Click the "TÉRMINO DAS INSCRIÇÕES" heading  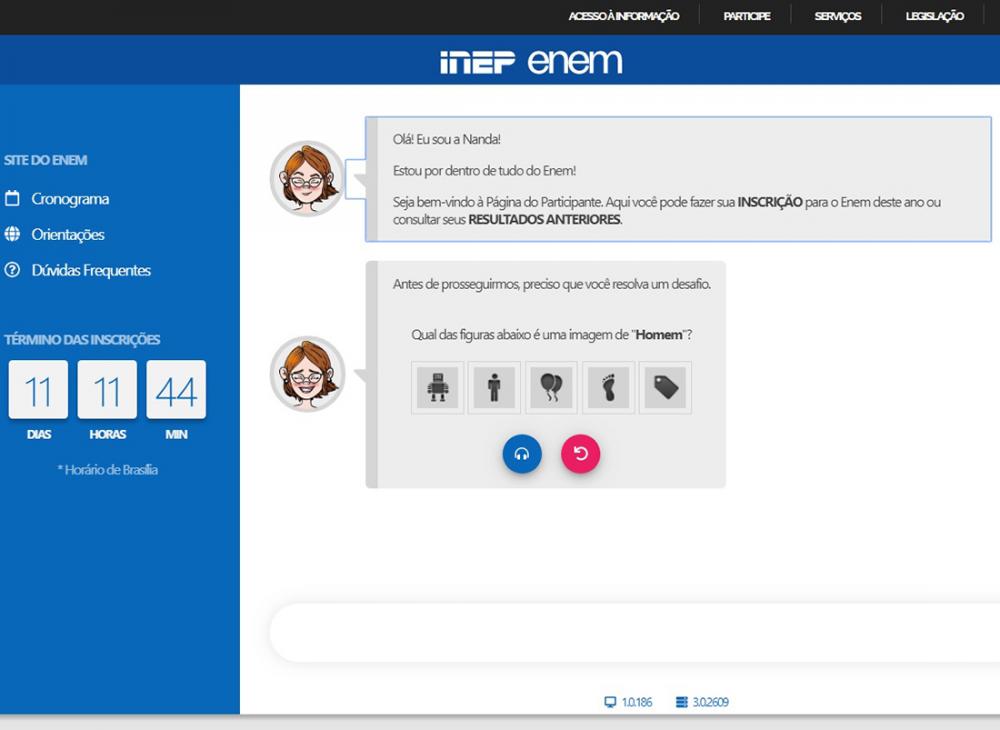point(82,339)
